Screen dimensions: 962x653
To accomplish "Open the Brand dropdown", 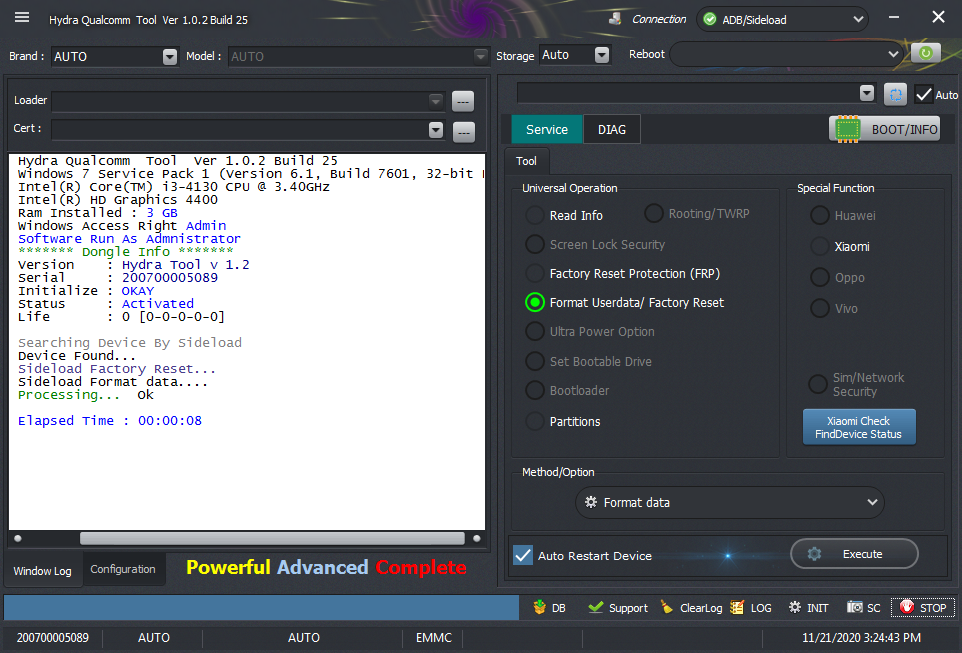I will pyautogui.click(x=170, y=56).
